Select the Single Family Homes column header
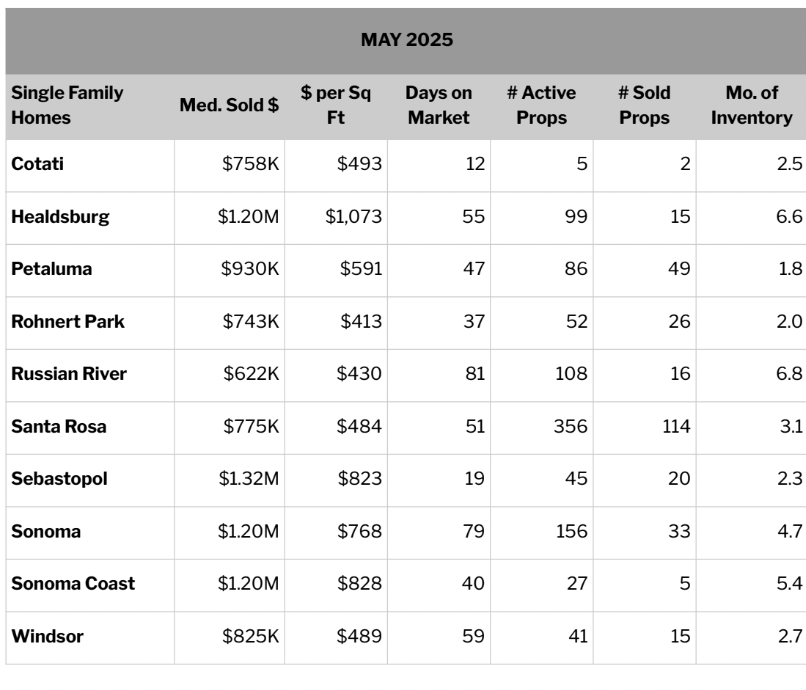Viewport: 806px width, 690px height. [67, 105]
